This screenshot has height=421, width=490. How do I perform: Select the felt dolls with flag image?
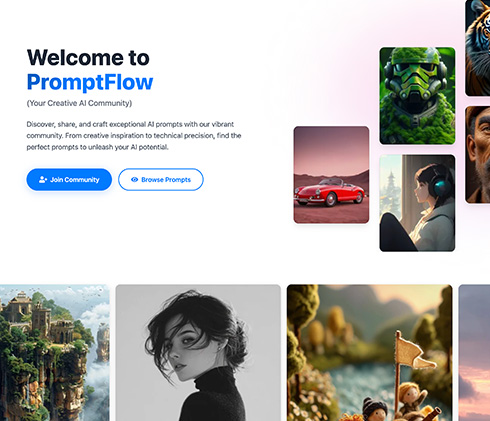coord(370,353)
